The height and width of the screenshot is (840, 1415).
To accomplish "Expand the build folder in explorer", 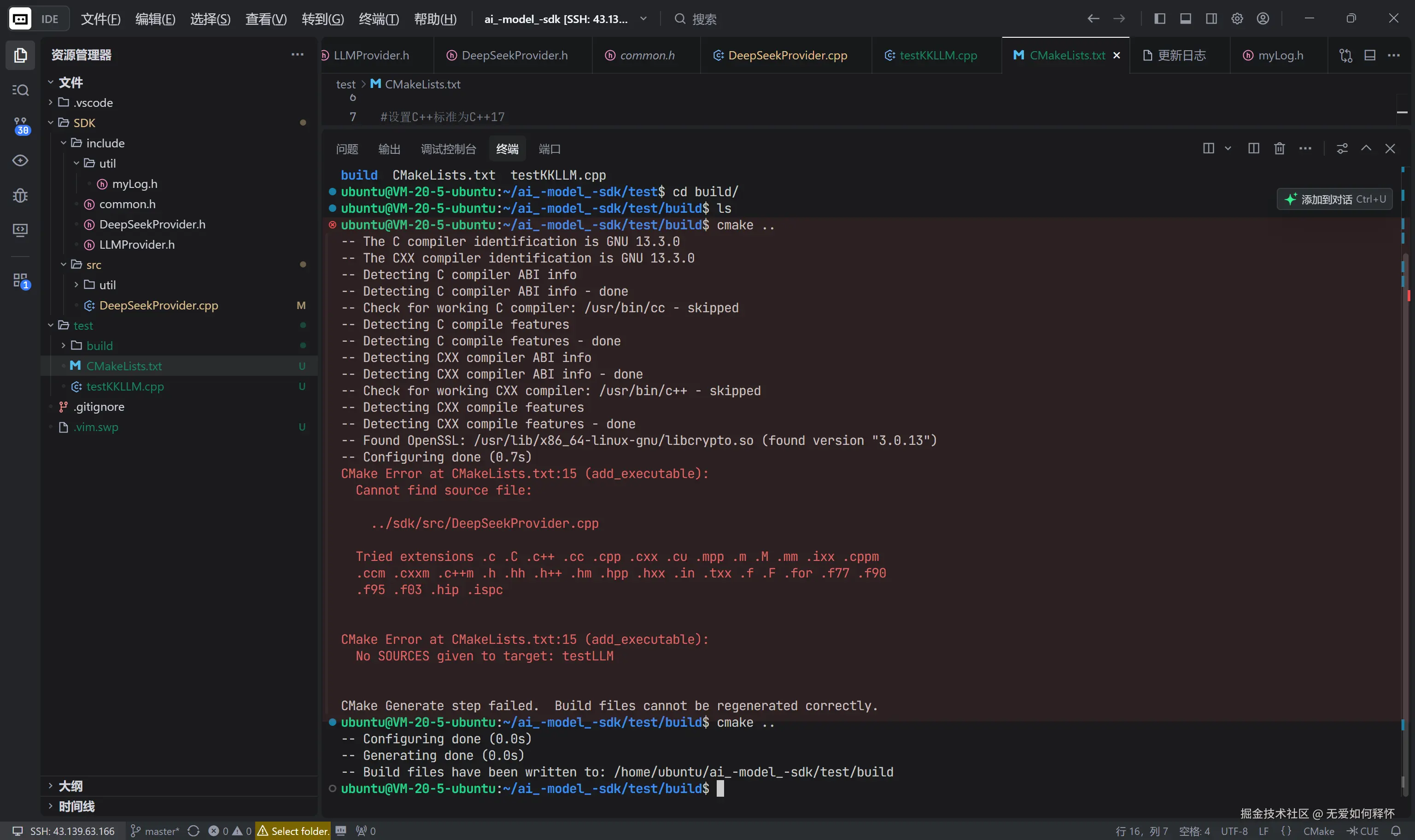I will pyautogui.click(x=99, y=345).
